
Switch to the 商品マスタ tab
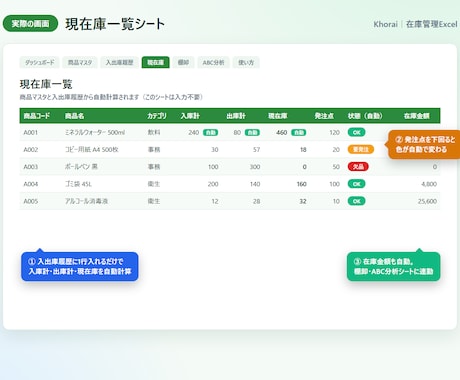(80, 62)
